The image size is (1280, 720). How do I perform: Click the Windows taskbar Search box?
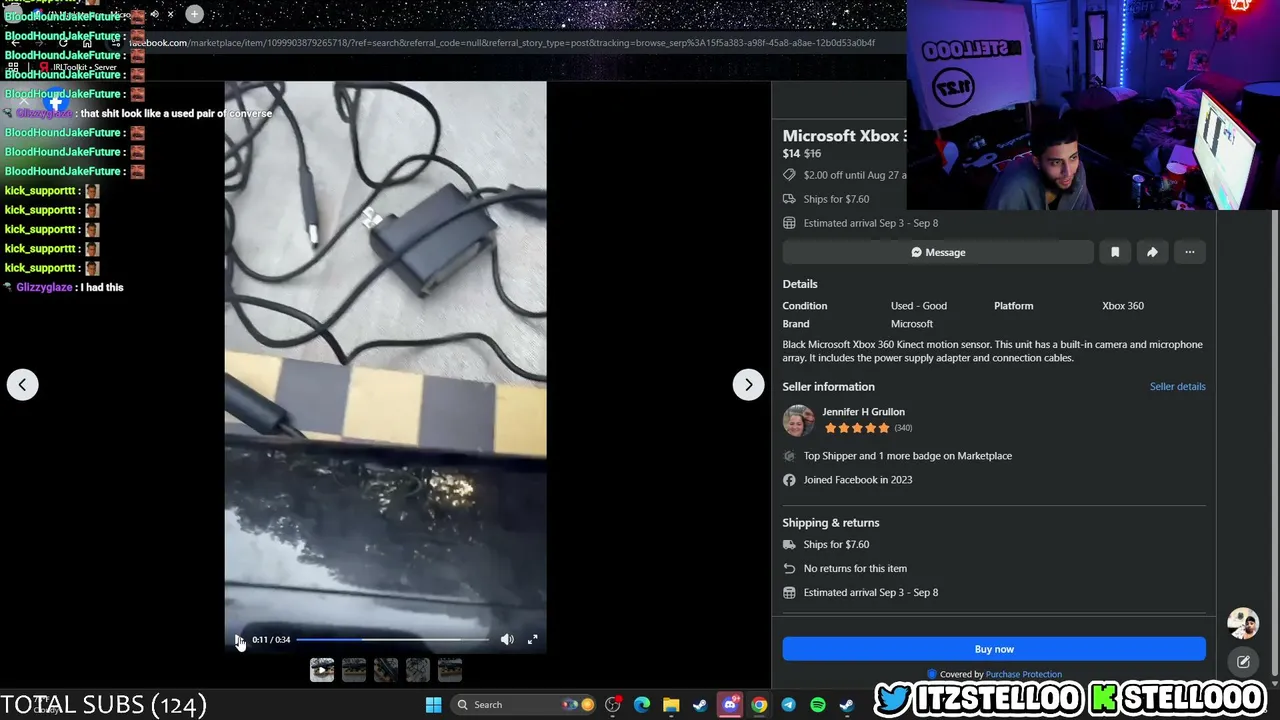coord(523,705)
